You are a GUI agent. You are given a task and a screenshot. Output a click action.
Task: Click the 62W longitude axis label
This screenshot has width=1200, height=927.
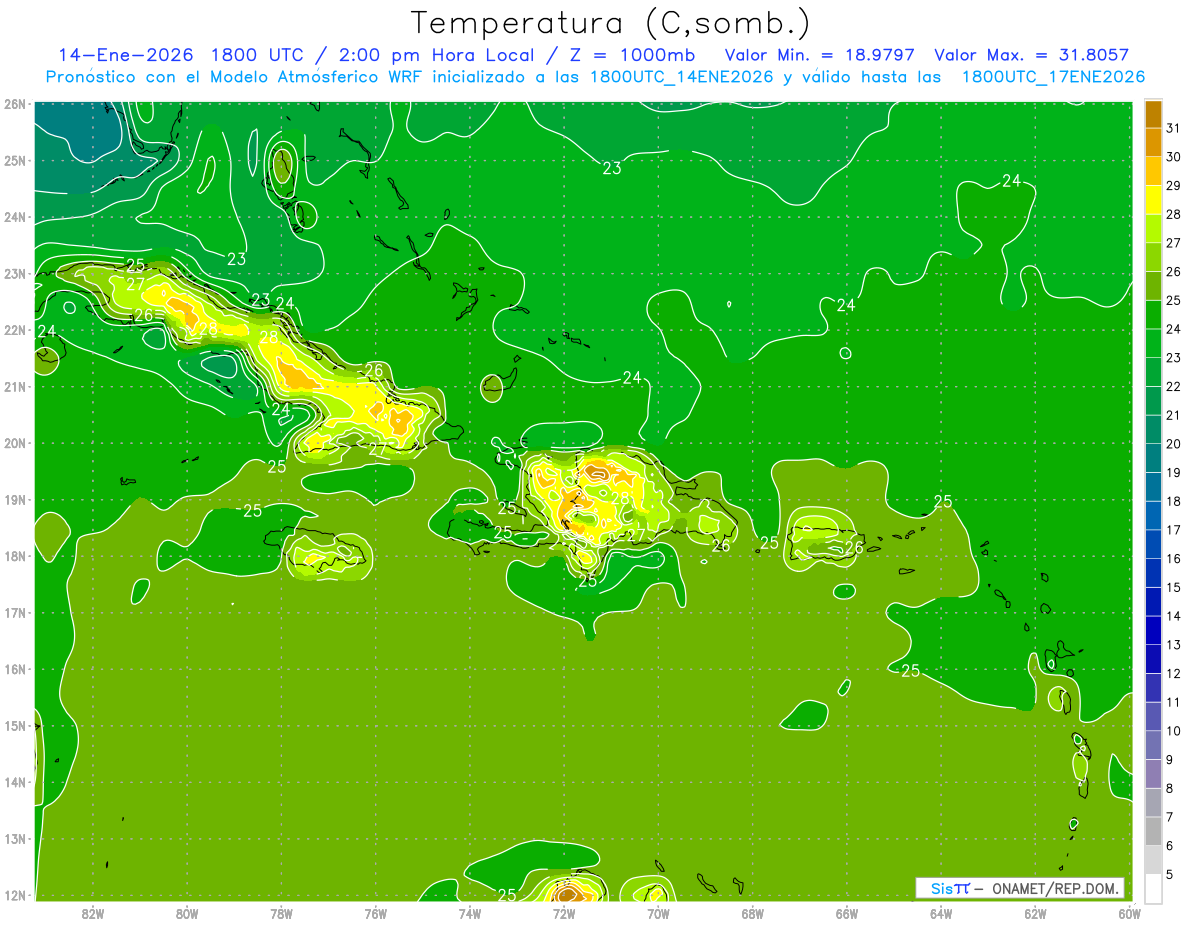1035,913
